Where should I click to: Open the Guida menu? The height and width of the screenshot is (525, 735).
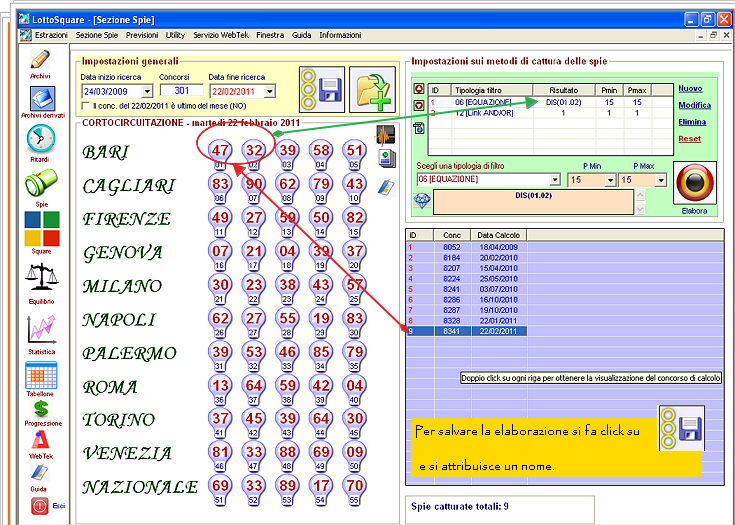coord(301,35)
